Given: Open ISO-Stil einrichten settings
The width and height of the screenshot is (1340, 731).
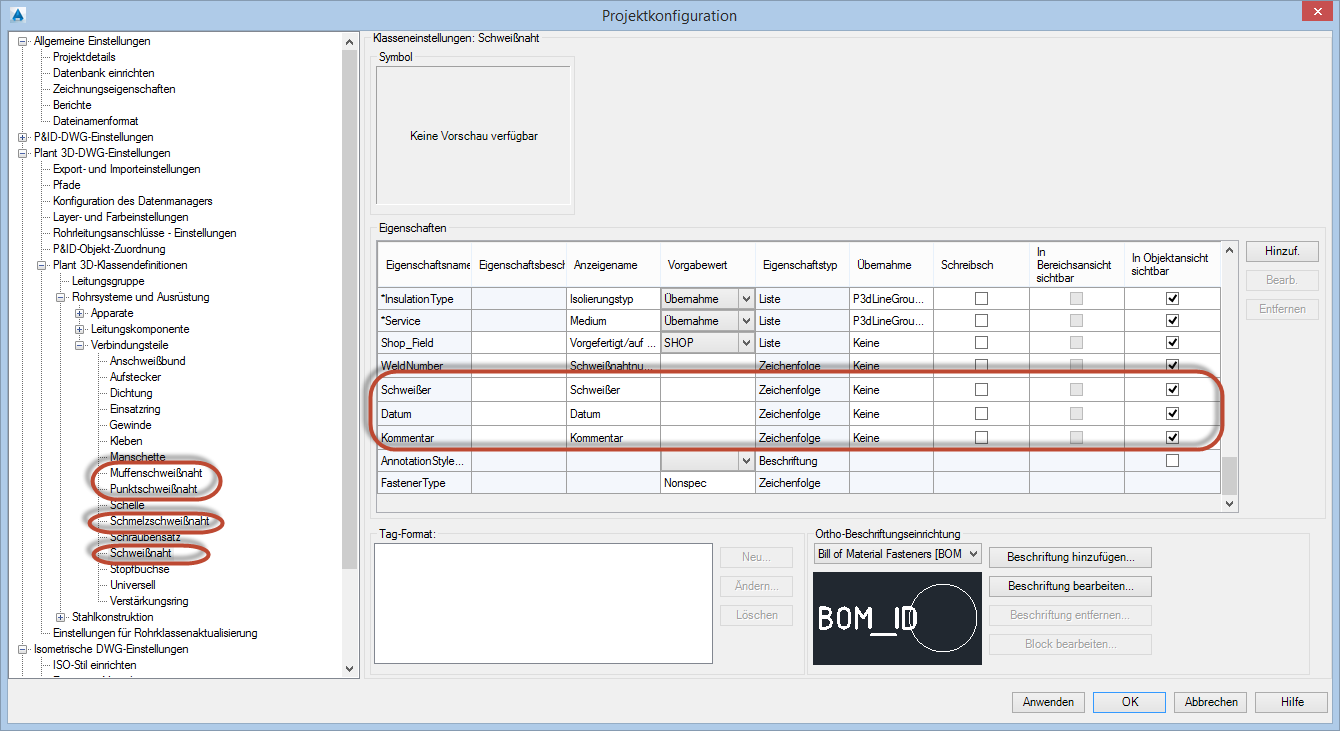Looking at the screenshot, I should pyautogui.click(x=94, y=665).
